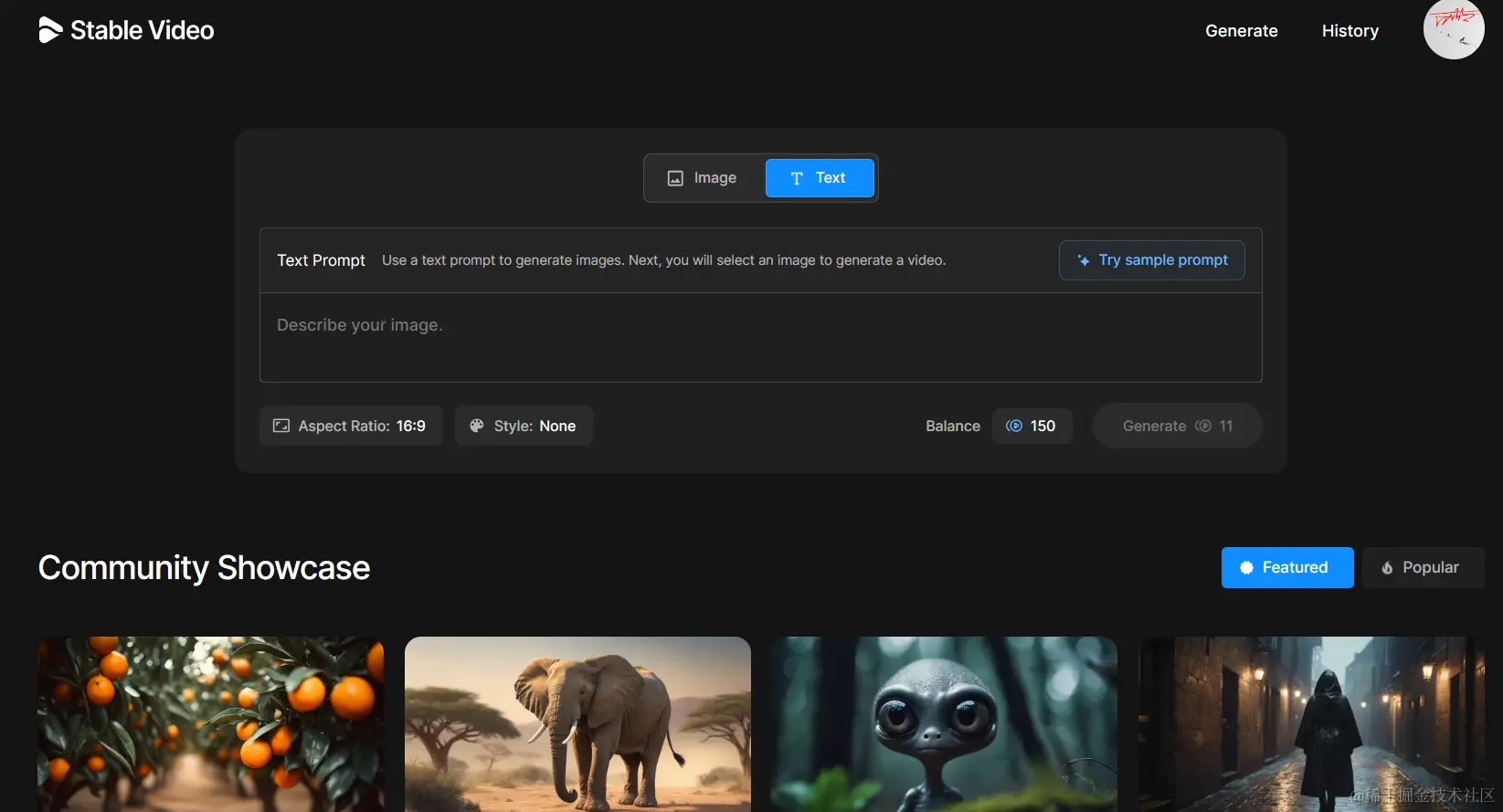Go to History in the top navigation

[1350, 31]
